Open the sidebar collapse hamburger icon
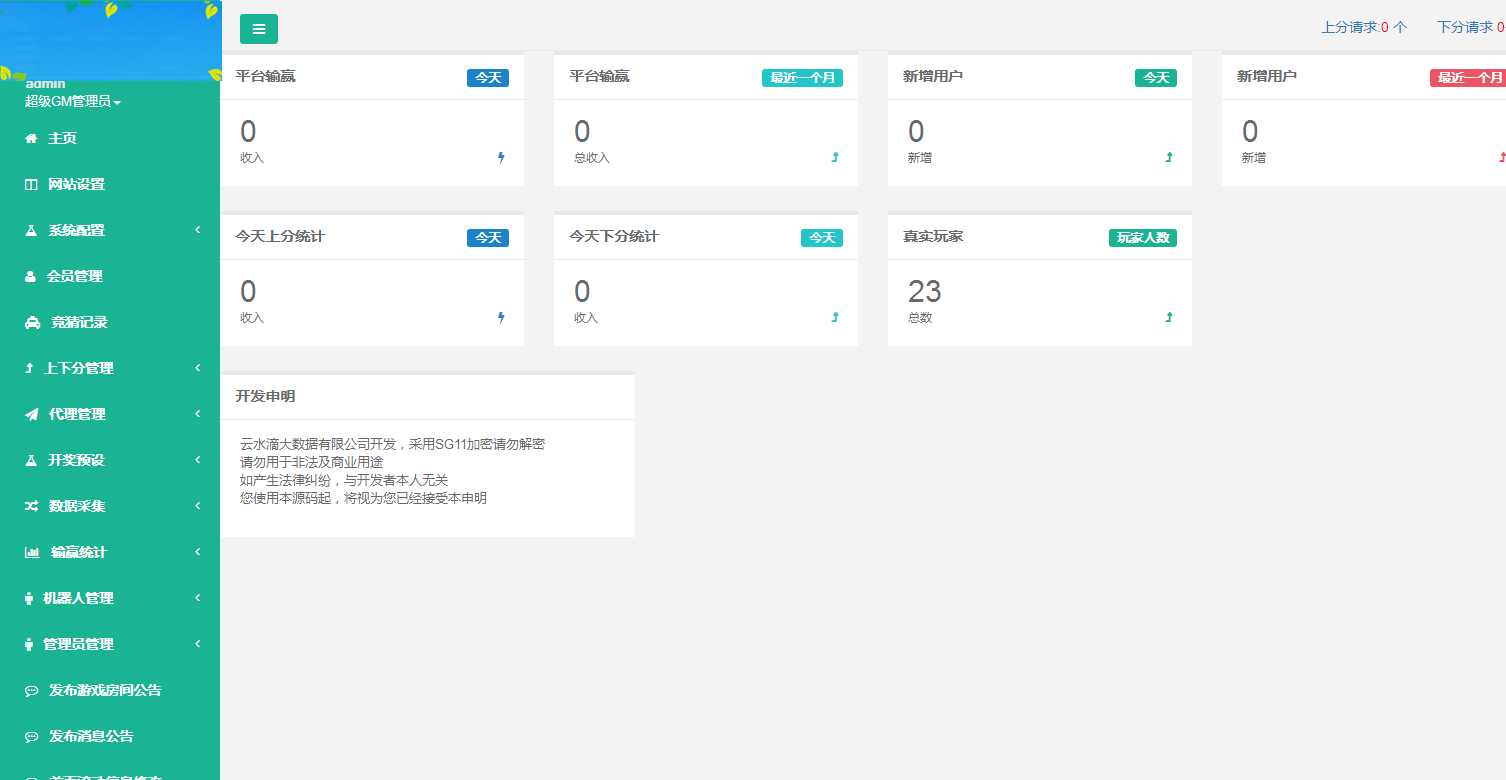1506x780 pixels. pyautogui.click(x=258, y=29)
